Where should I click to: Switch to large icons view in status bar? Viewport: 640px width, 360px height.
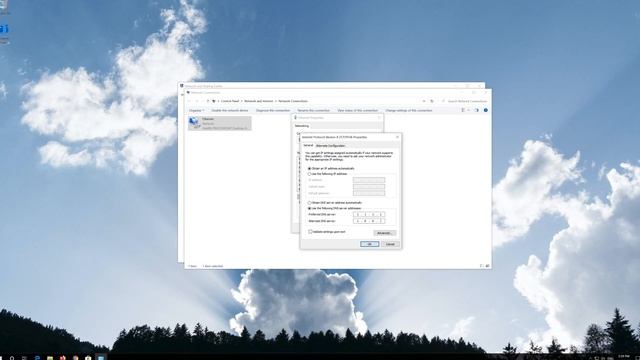pyautogui.click(x=487, y=266)
